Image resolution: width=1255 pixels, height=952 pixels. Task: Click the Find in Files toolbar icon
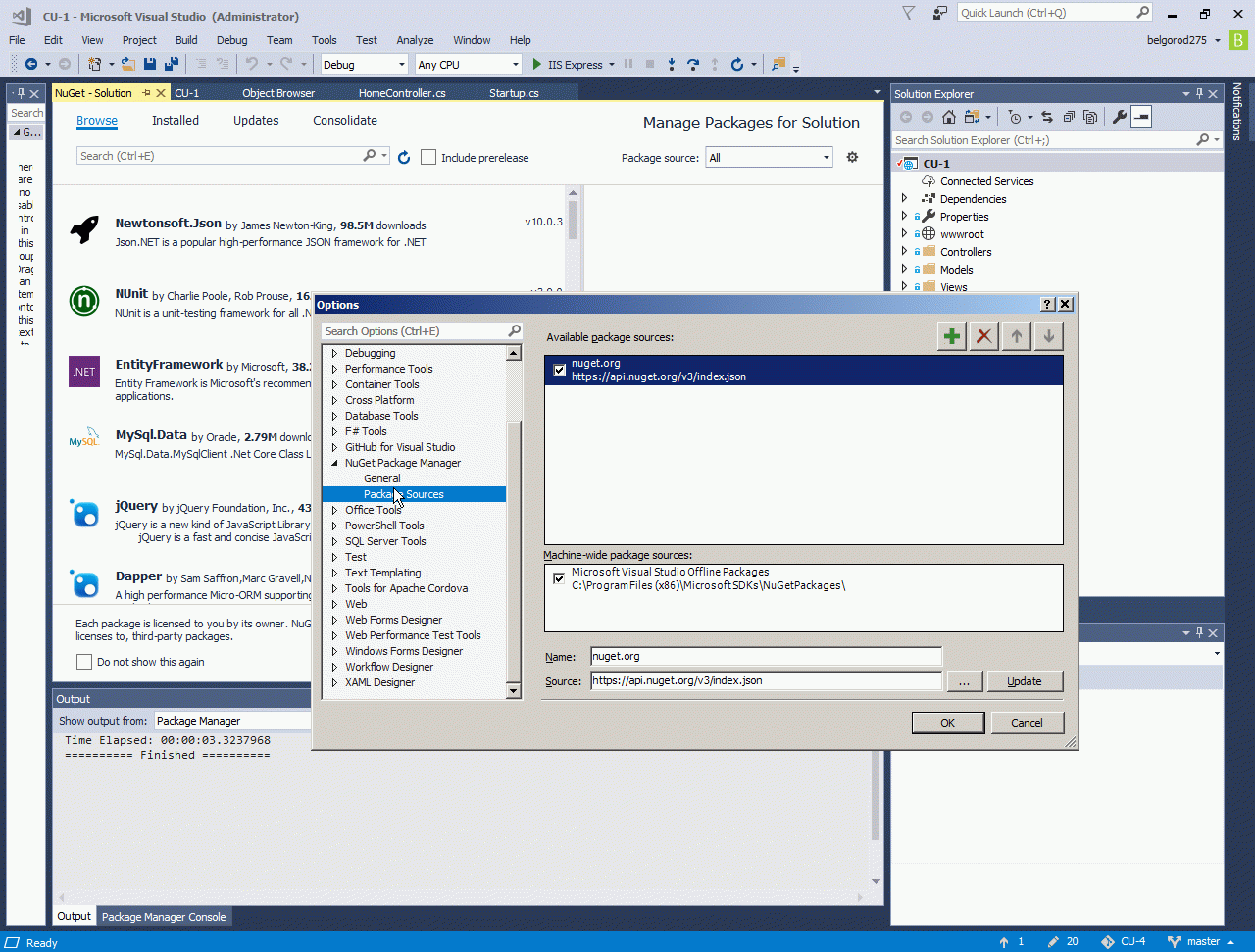tap(778, 65)
